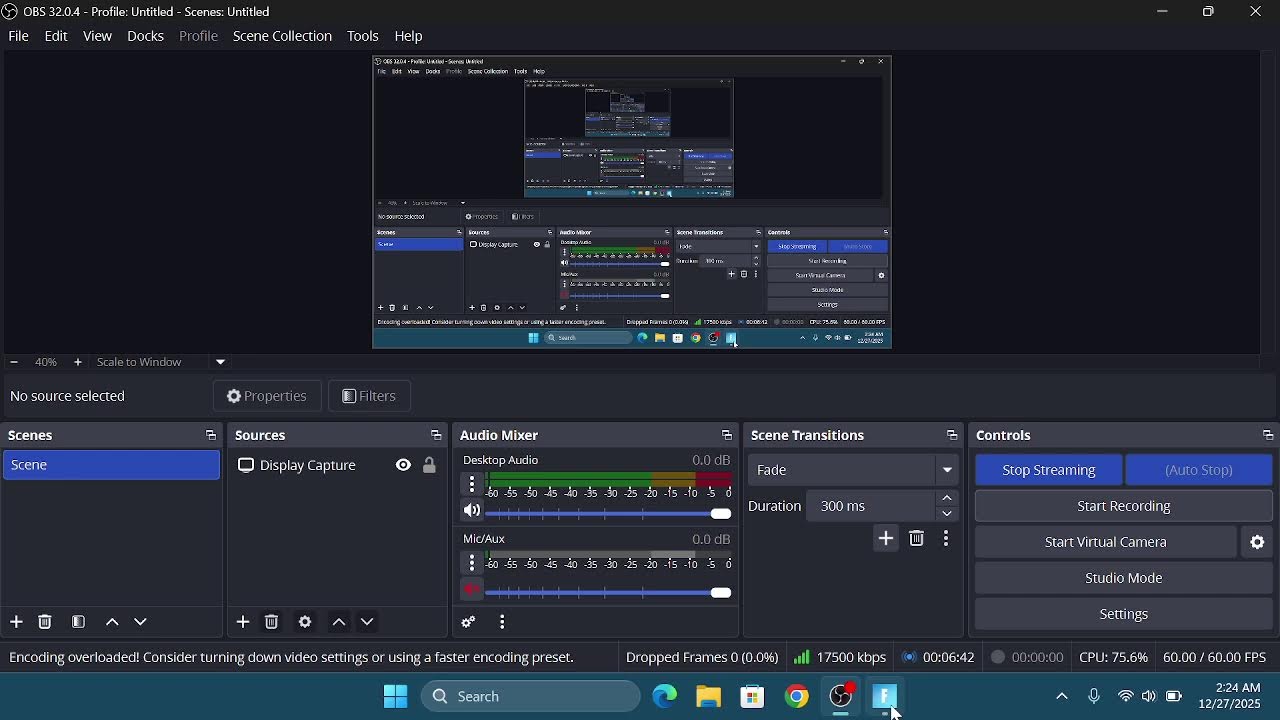Viewport: 1280px width, 720px height.
Task: Open transition properties three-dot menu
Action: 946,539
